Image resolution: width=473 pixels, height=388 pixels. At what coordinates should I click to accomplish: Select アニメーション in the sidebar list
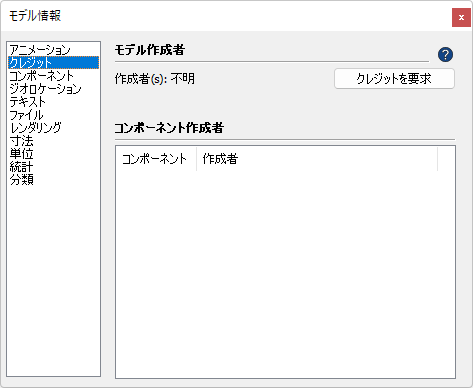pyautogui.click(x=53, y=50)
